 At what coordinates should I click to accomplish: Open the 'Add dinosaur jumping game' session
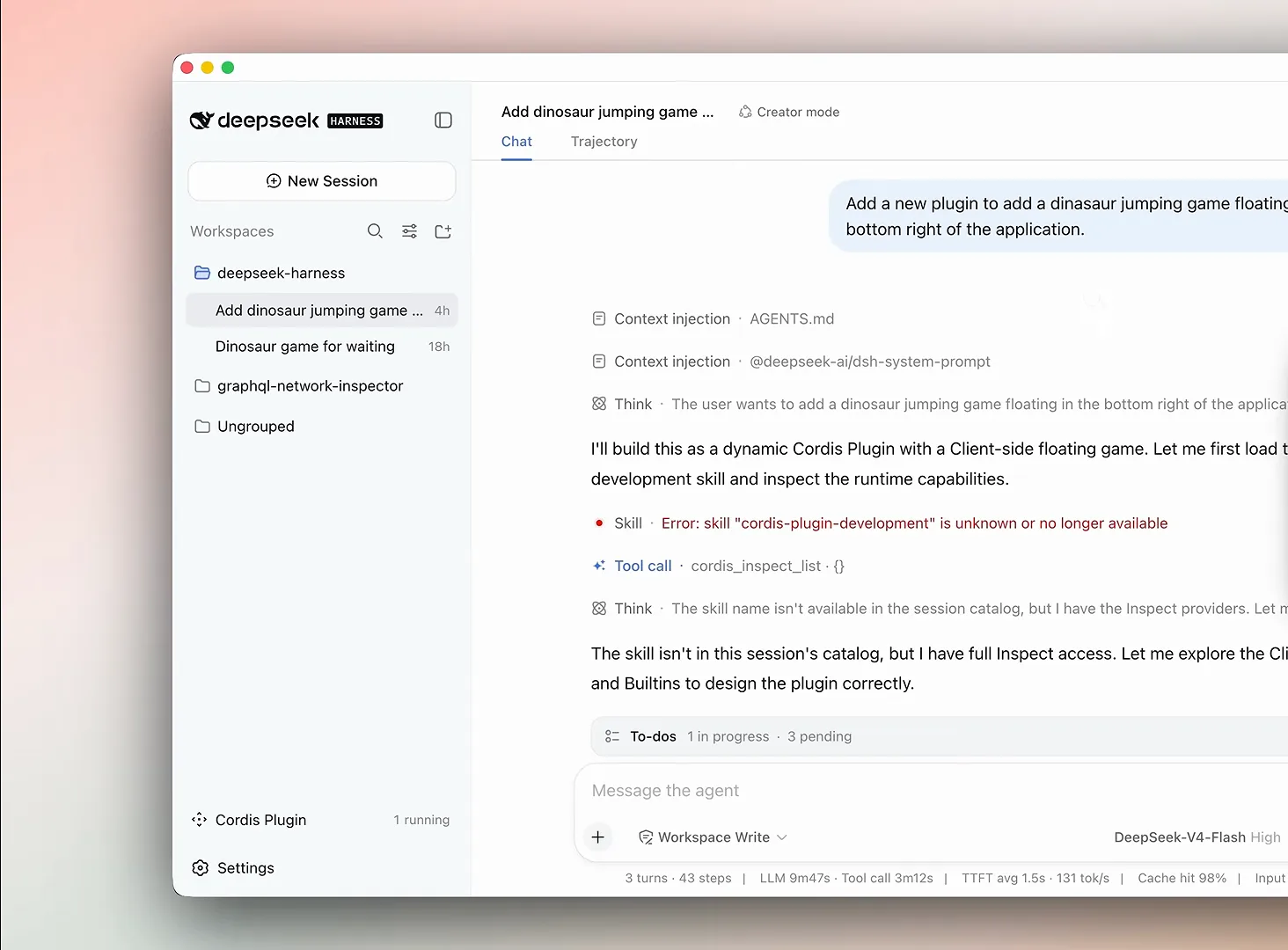322,311
